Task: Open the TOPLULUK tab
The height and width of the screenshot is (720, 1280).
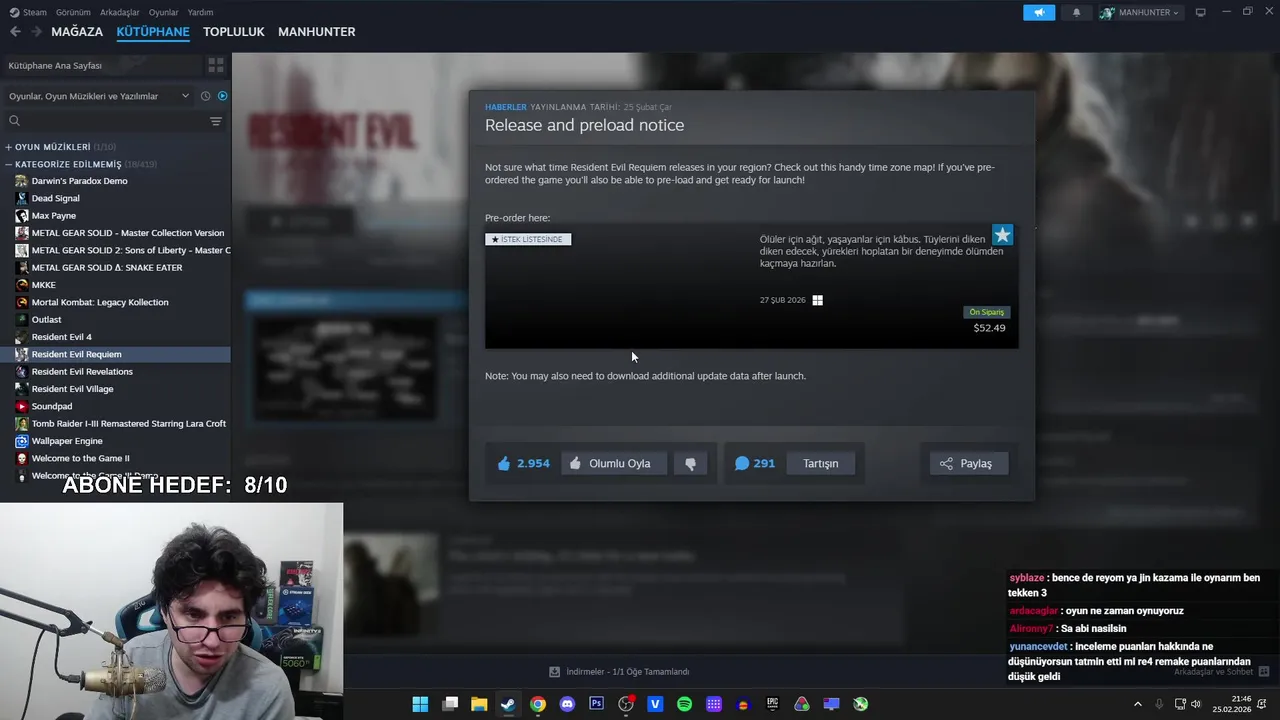Action: point(234,32)
